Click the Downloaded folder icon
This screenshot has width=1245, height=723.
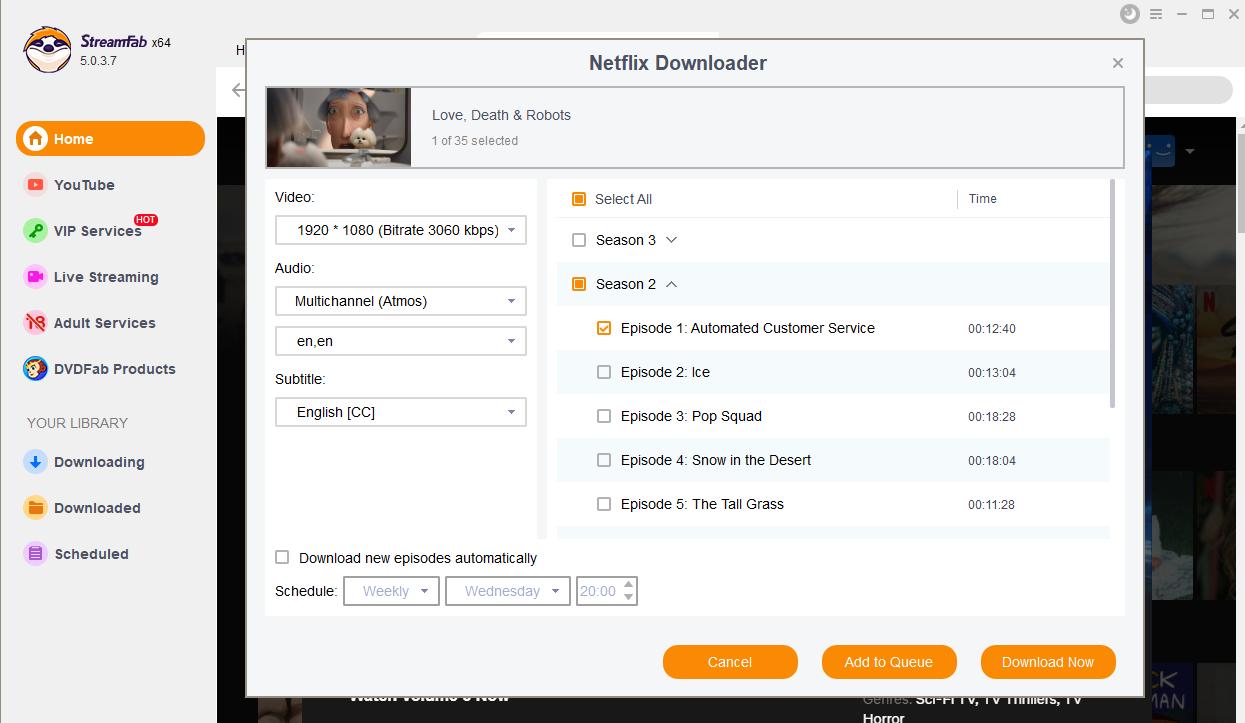[36, 508]
